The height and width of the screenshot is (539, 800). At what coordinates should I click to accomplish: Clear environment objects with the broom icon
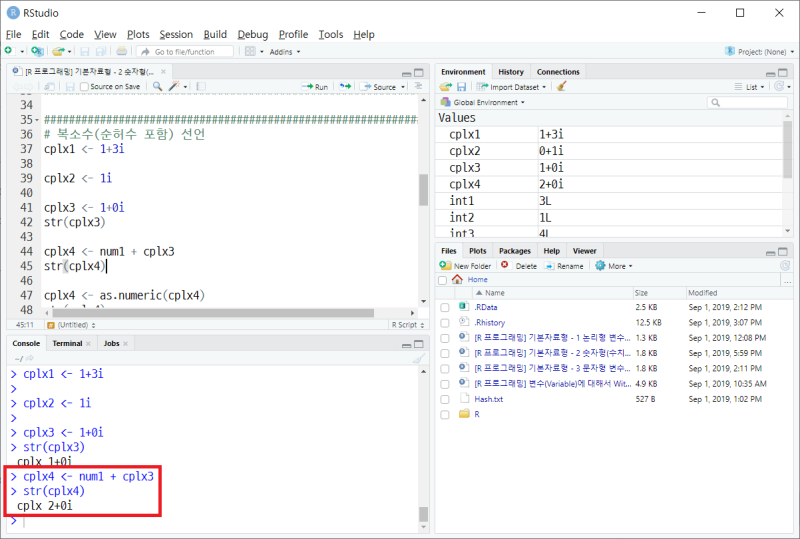[562, 87]
